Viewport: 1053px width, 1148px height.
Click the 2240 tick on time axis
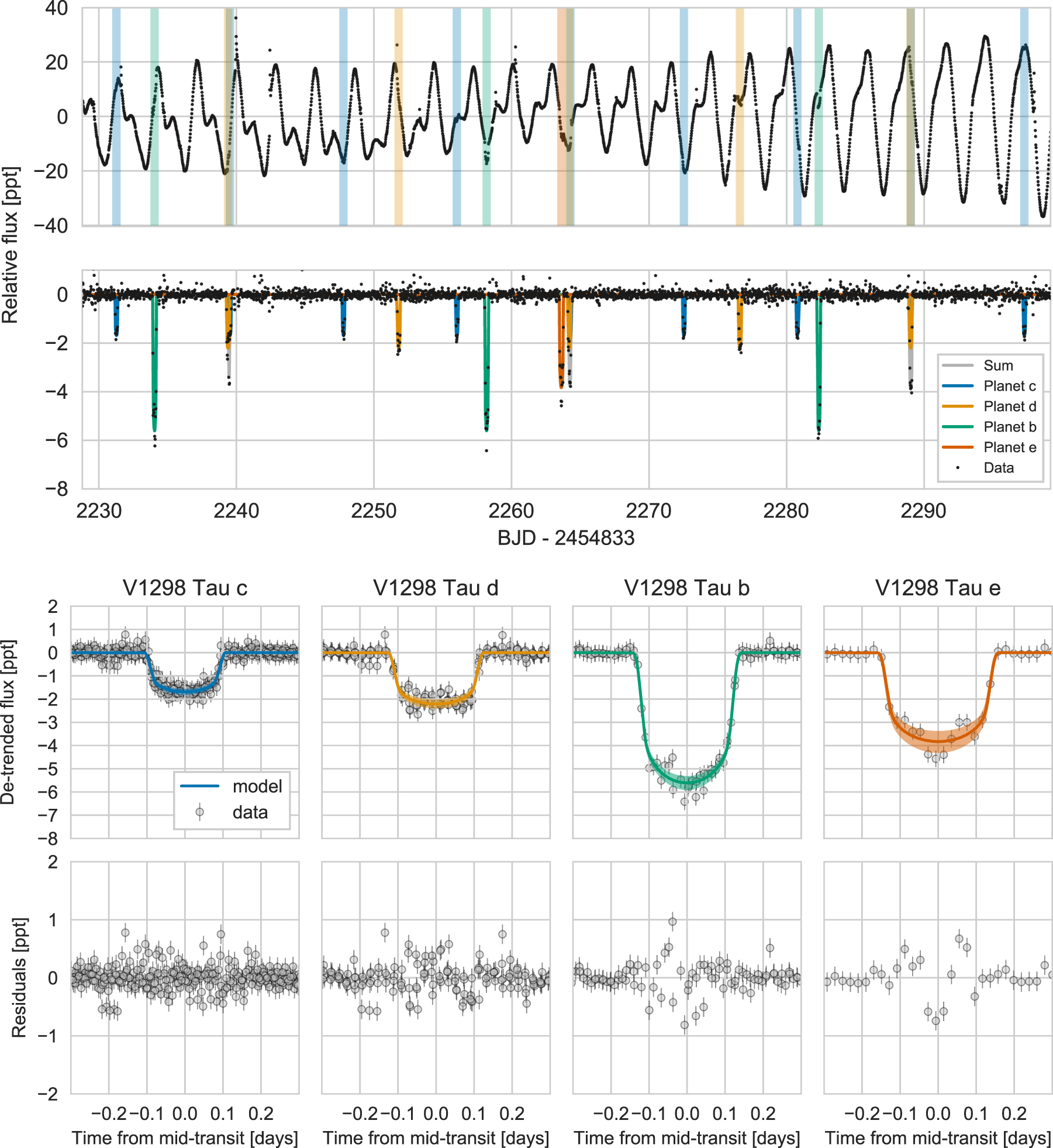click(236, 511)
